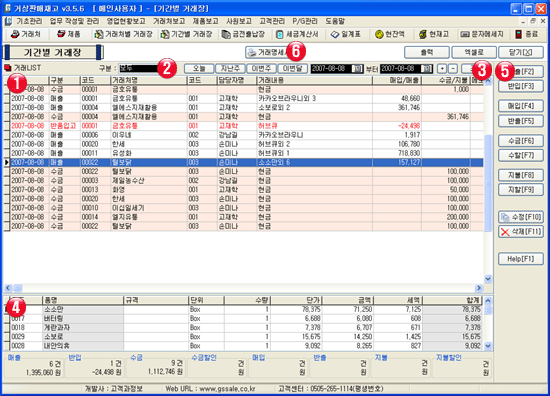Open the 기초관리 menu

(x=29, y=21)
